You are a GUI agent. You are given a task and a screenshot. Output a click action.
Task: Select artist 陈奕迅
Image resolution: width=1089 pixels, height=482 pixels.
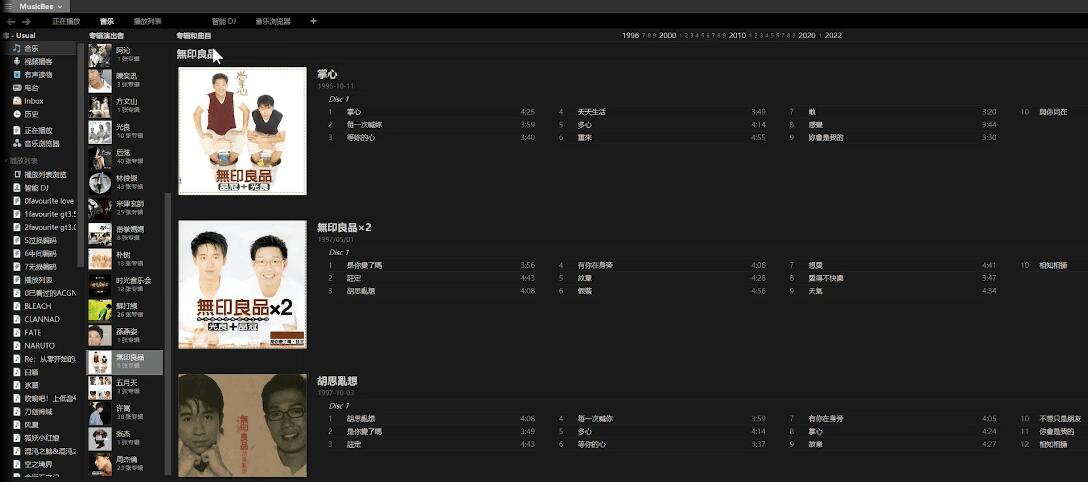pos(124,80)
